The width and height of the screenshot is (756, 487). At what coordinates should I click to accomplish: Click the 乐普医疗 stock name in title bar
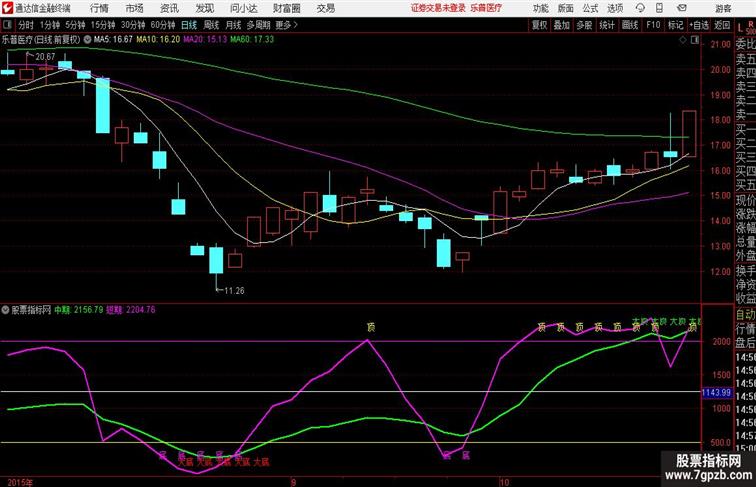pyautogui.click(x=486, y=8)
